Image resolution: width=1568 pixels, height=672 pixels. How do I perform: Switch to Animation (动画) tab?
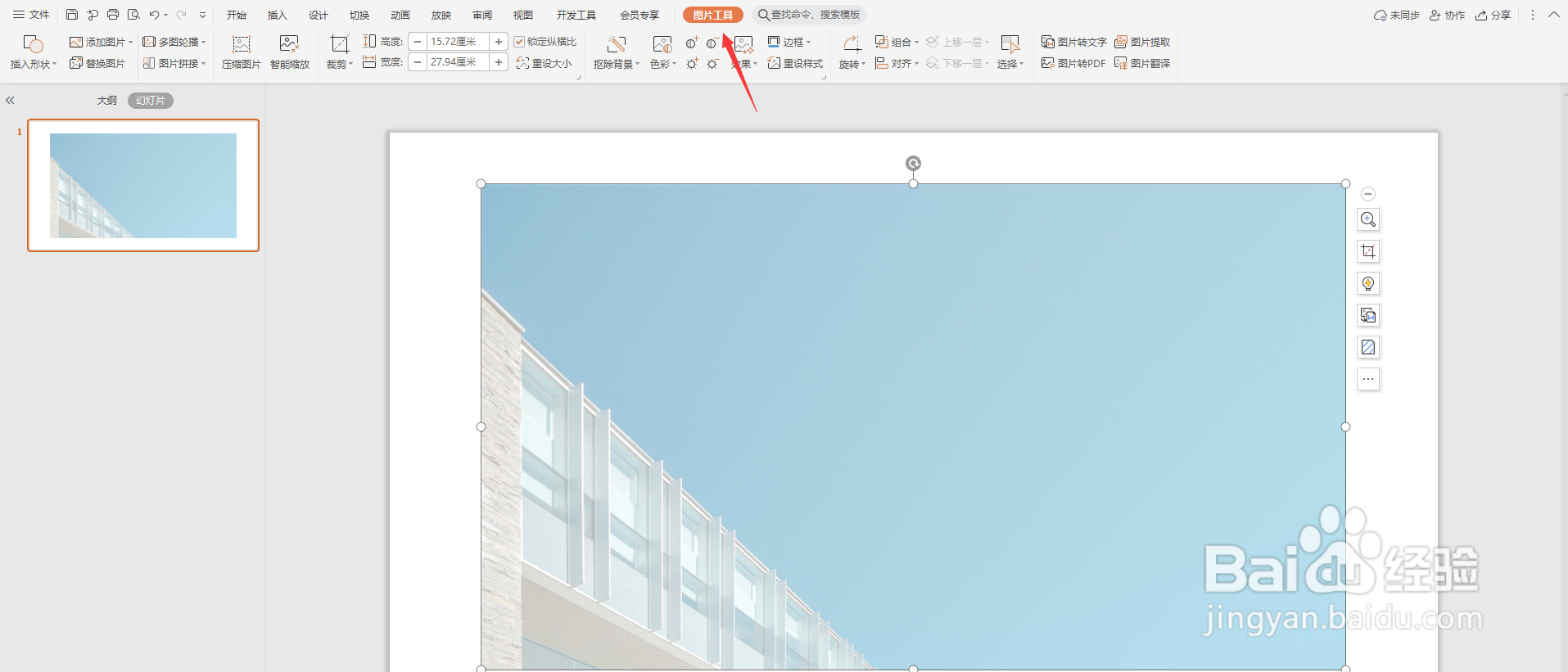400,15
